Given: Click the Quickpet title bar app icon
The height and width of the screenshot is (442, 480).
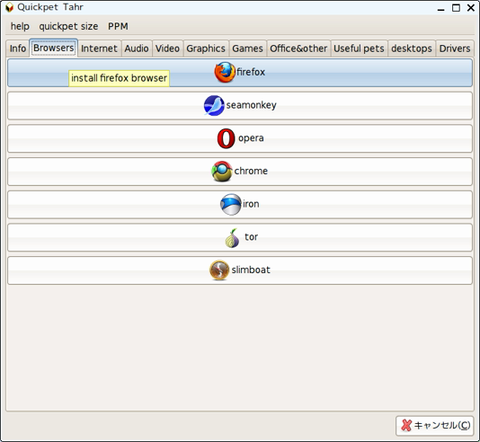Looking at the screenshot, I should pos(9,7).
